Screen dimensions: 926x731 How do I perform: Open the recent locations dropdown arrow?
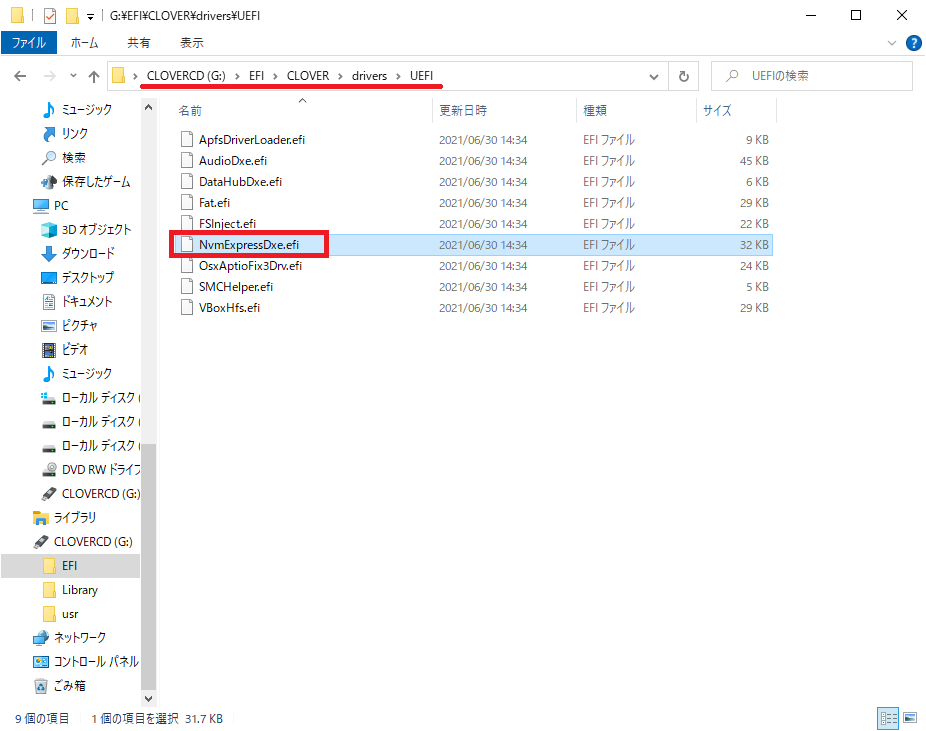(73, 76)
